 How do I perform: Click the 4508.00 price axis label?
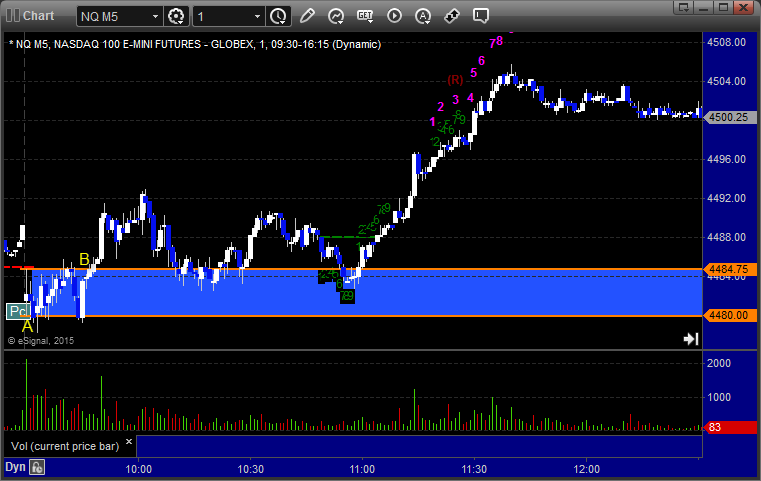pyautogui.click(x=727, y=42)
